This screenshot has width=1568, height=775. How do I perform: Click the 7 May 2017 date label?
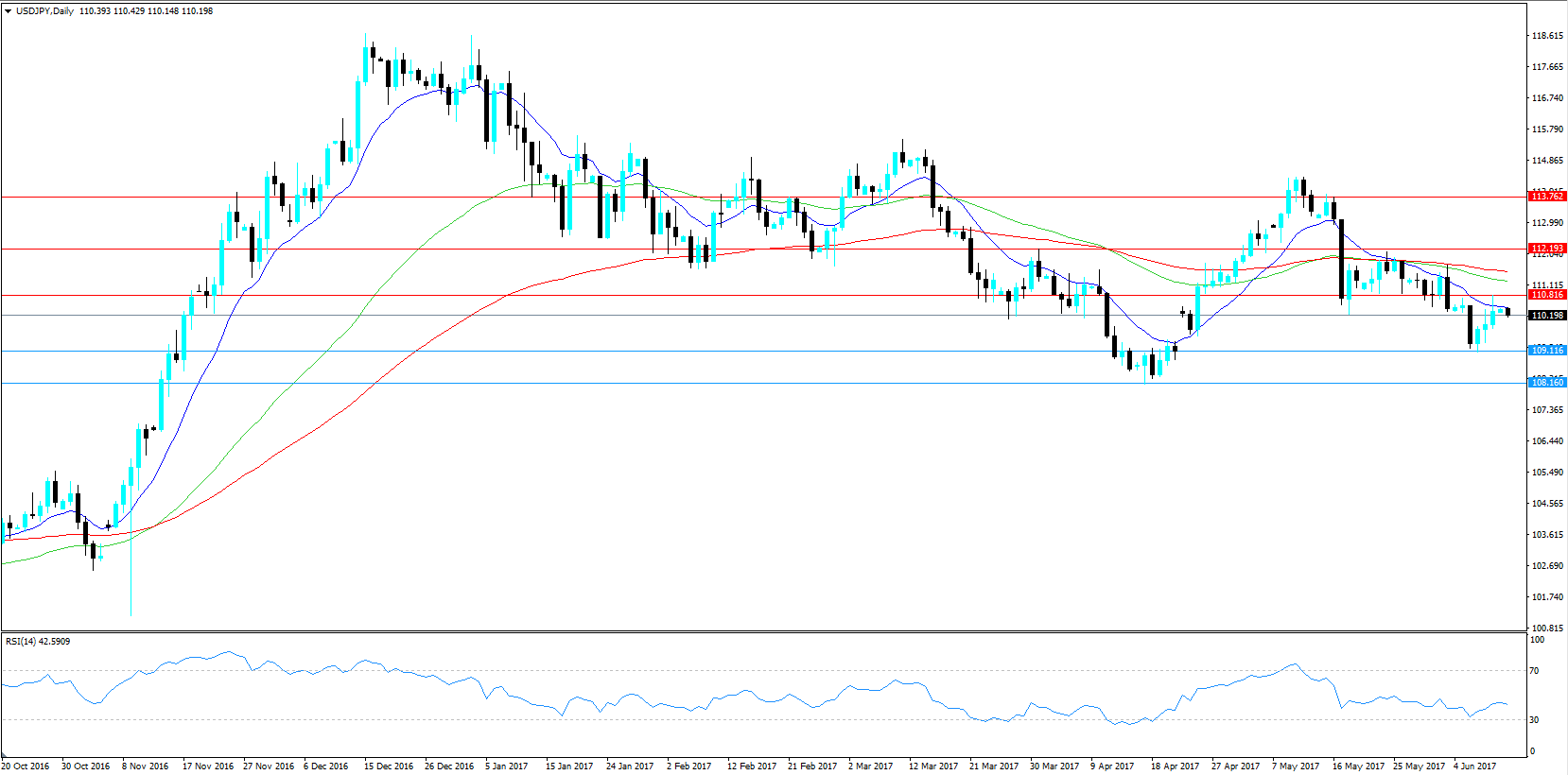tap(1296, 766)
